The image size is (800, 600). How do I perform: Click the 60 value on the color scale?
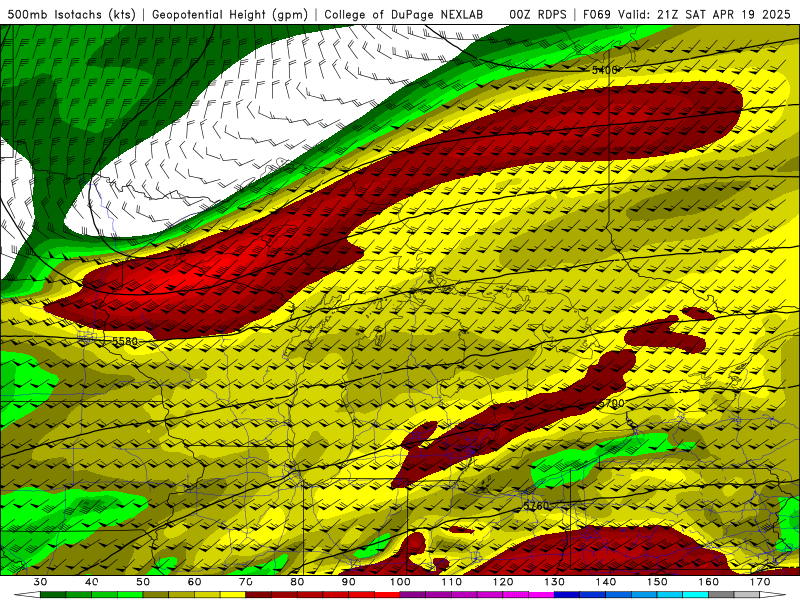[194, 582]
